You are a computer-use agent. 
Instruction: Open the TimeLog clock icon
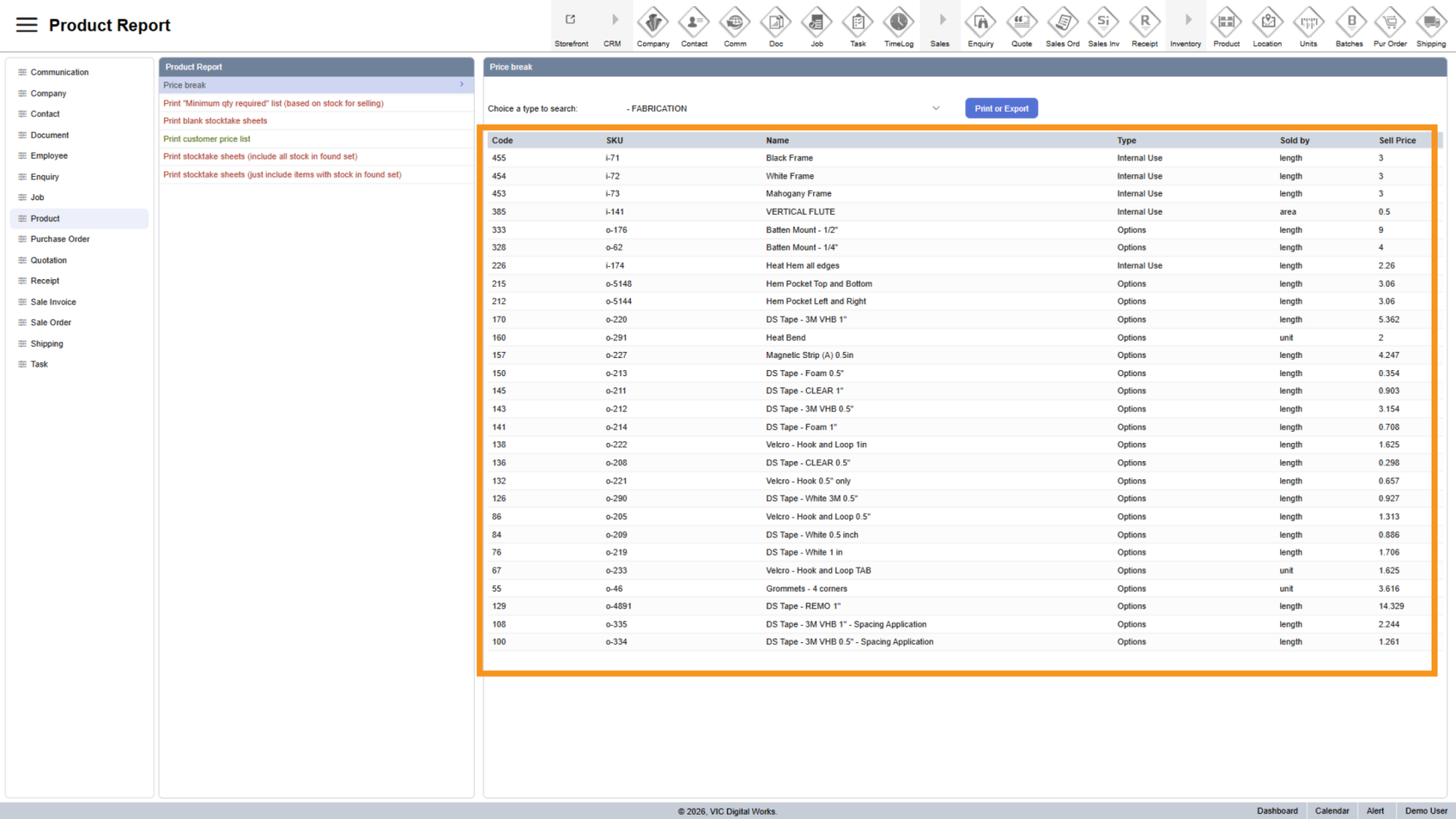point(898,23)
